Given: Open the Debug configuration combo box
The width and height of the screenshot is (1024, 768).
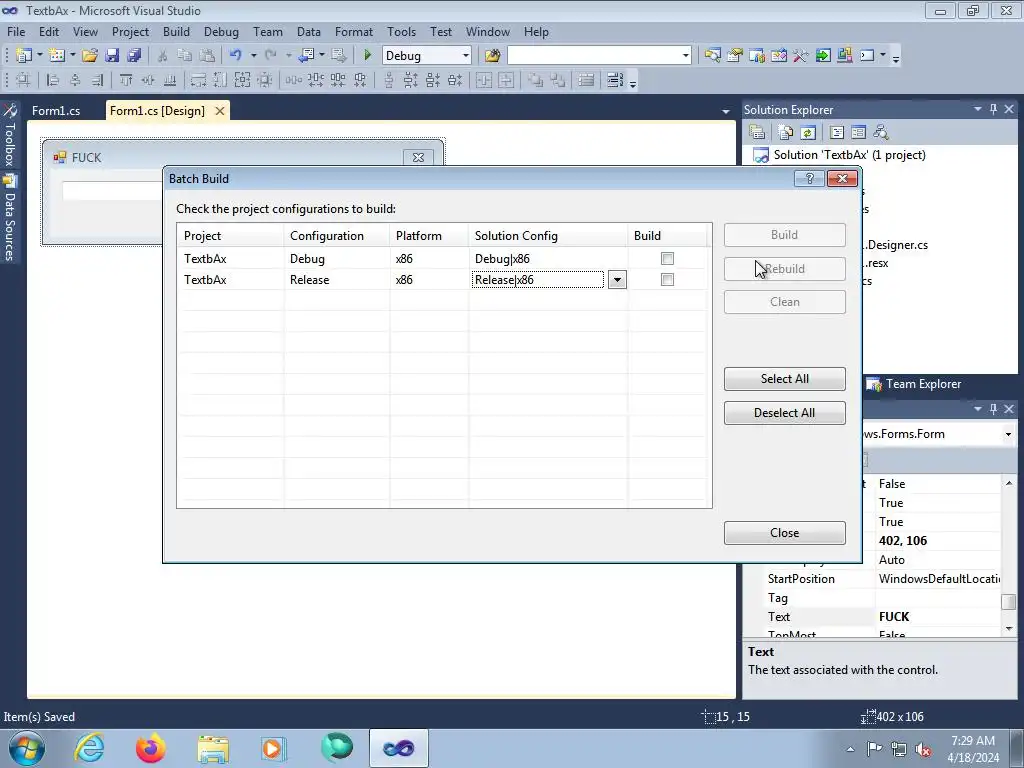Looking at the screenshot, I should [426, 56].
